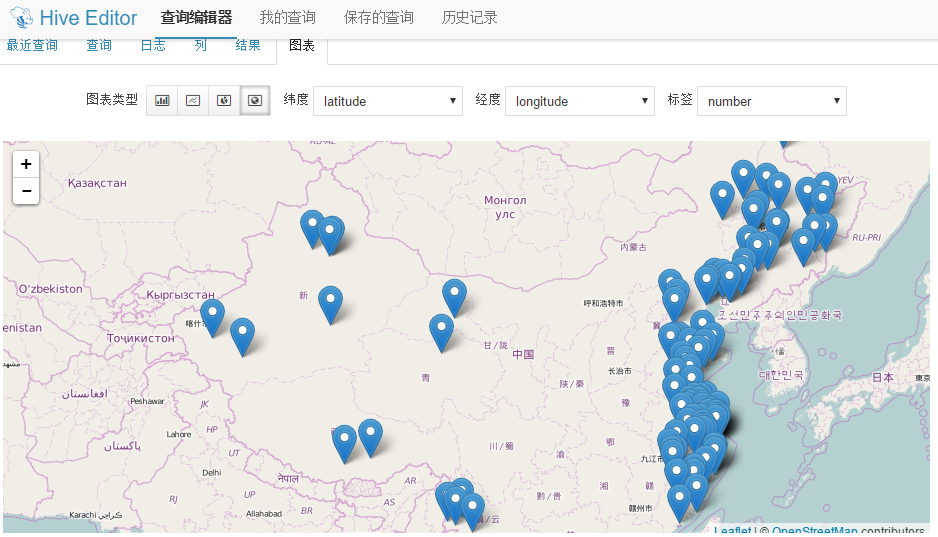Switch to the 查询 tab

coord(99,45)
